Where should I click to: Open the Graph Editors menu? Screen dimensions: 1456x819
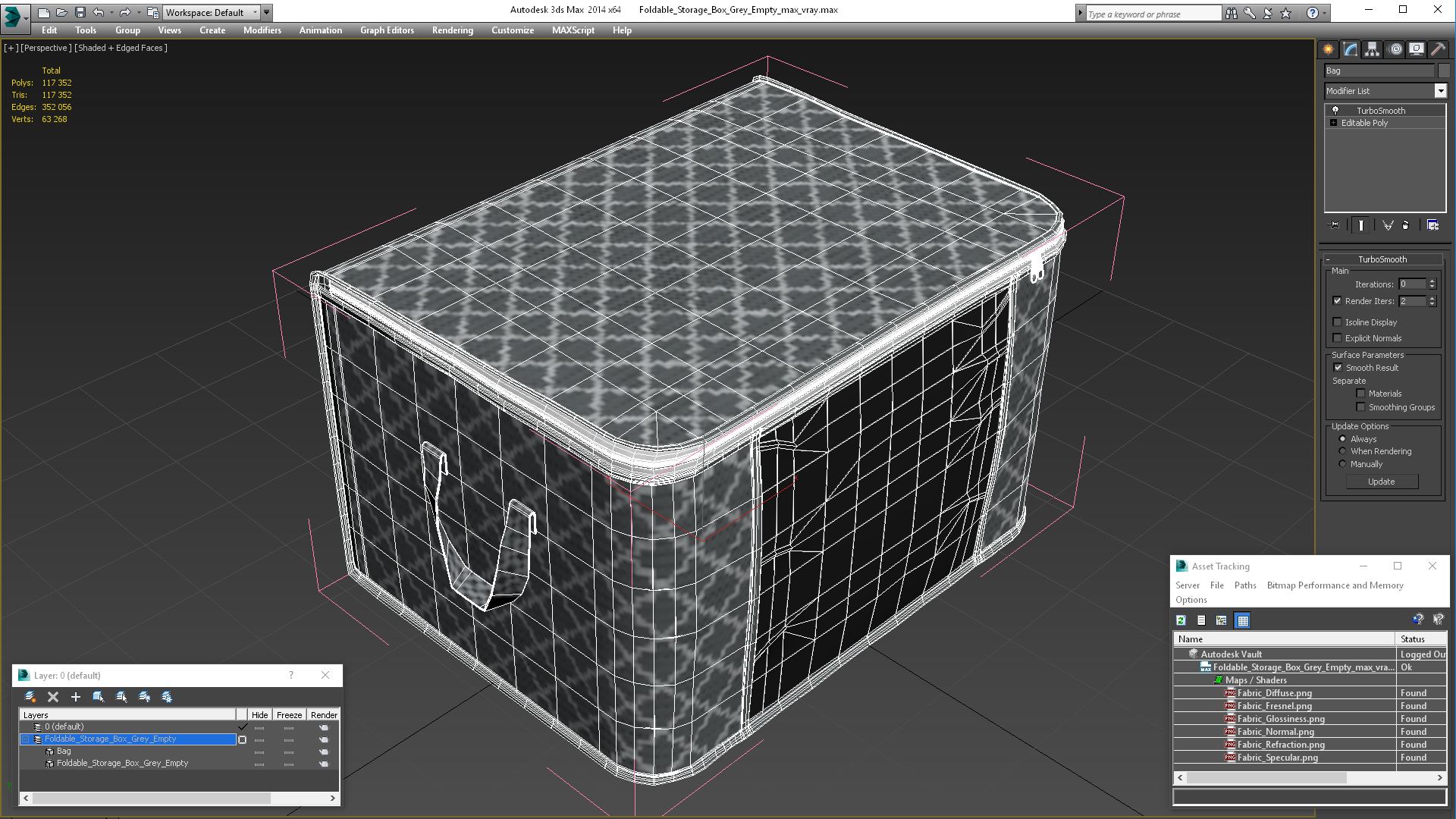[387, 30]
